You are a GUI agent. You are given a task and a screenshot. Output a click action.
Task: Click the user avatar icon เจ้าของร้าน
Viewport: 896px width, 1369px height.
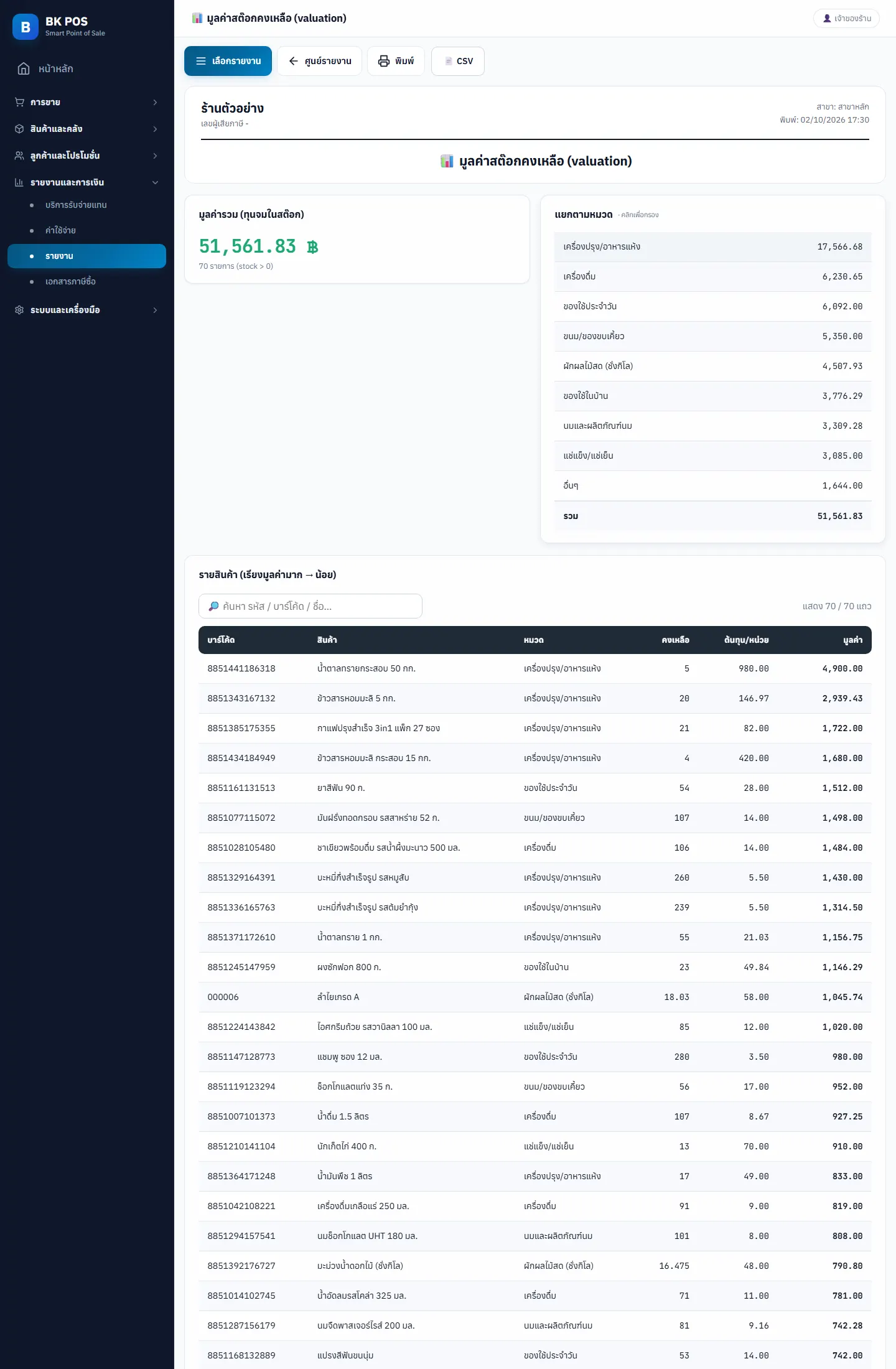827,19
